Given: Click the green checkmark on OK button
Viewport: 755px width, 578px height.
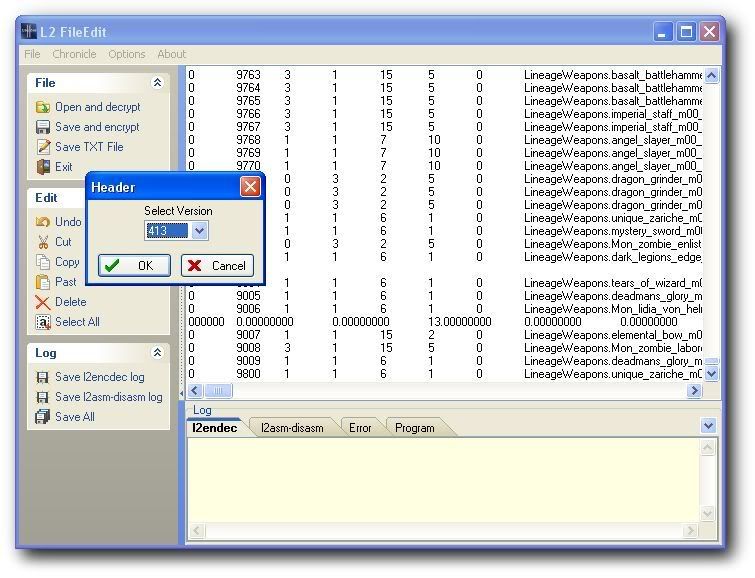Looking at the screenshot, I should tap(112, 265).
